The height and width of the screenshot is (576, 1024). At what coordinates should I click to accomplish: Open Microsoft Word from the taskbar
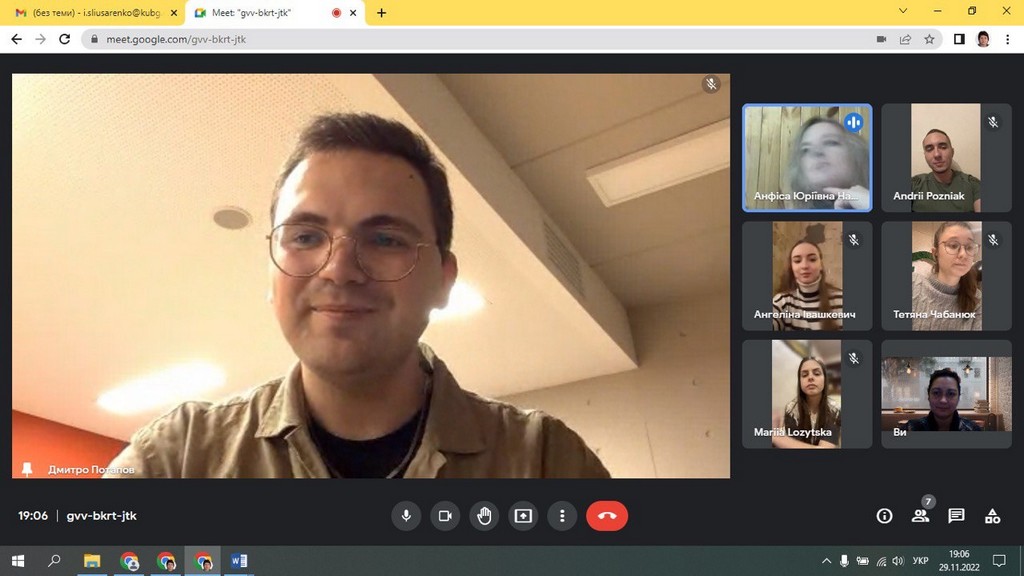pos(239,561)
